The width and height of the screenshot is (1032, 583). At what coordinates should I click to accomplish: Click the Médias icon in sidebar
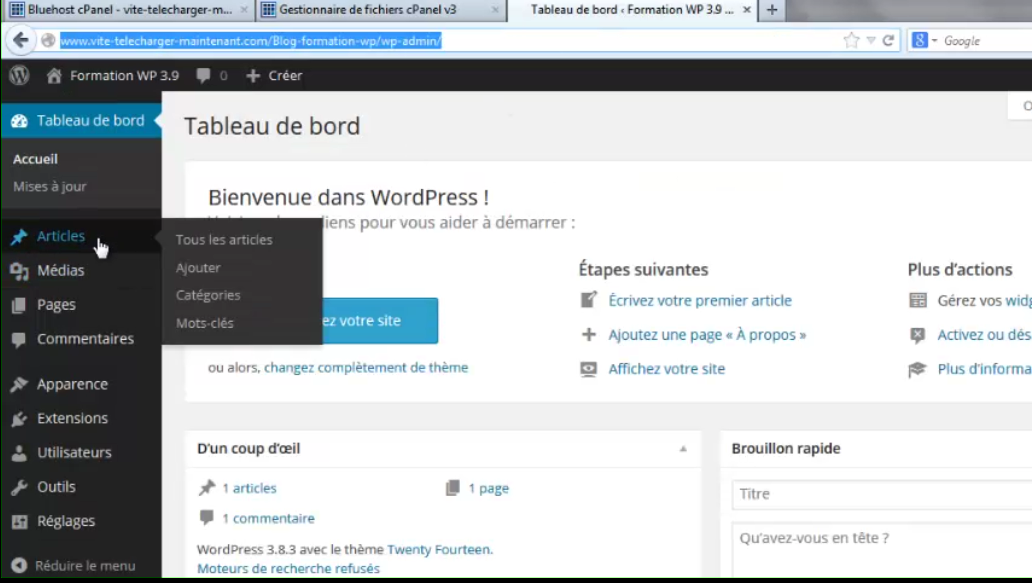(x=19, y=271)
